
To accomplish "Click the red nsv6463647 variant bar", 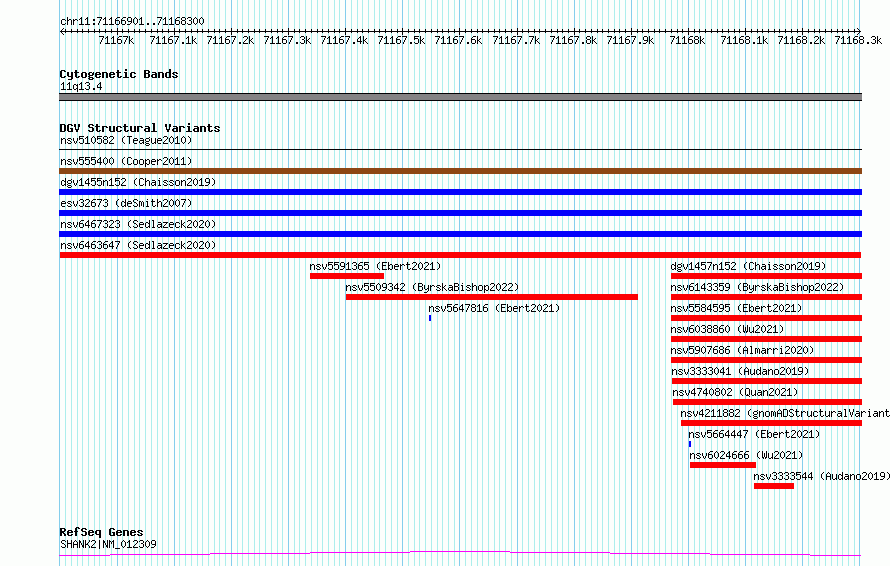I will click(x=460, y=255).
